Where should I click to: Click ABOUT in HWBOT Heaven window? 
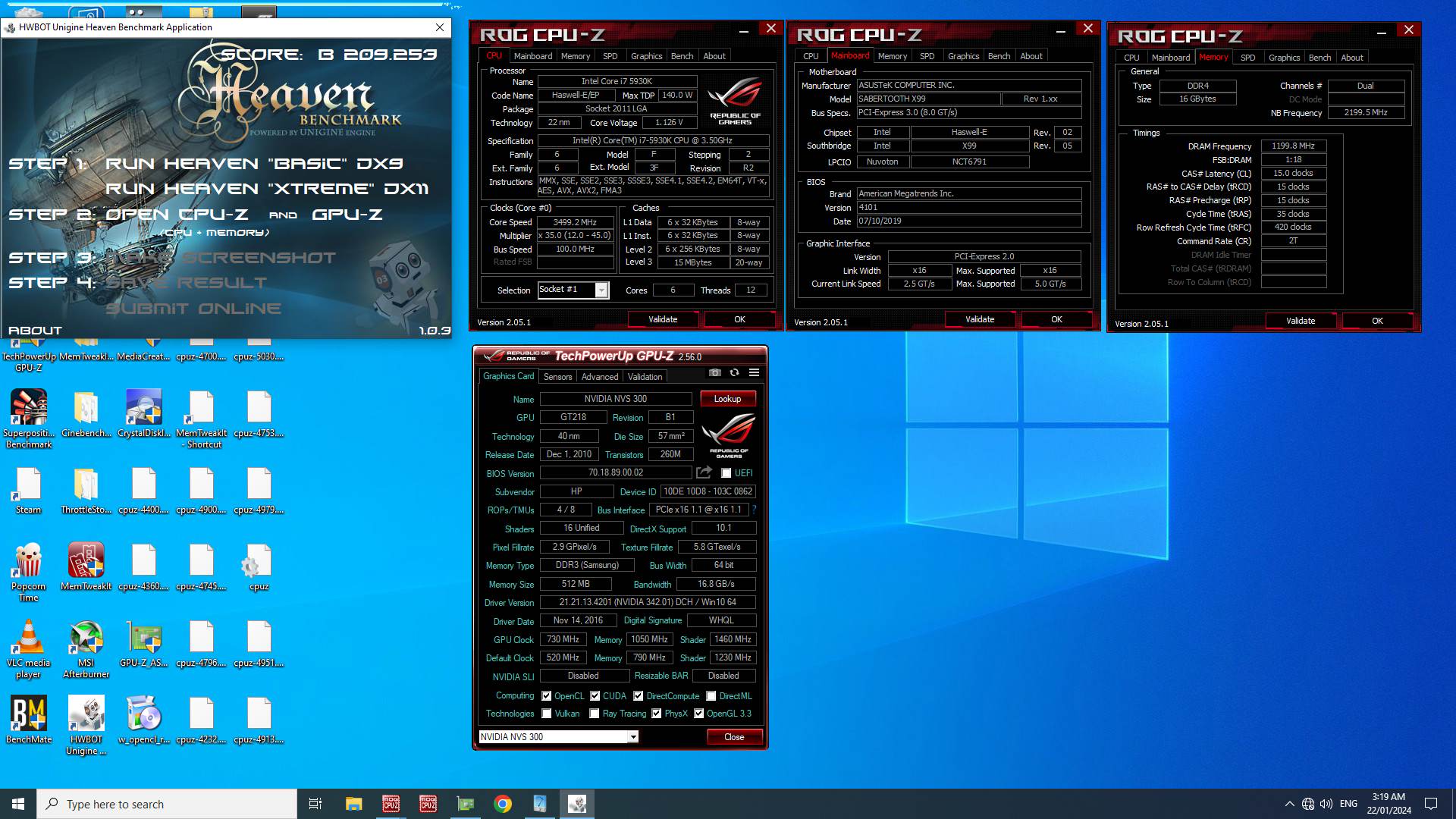click(x=35, y=331)
